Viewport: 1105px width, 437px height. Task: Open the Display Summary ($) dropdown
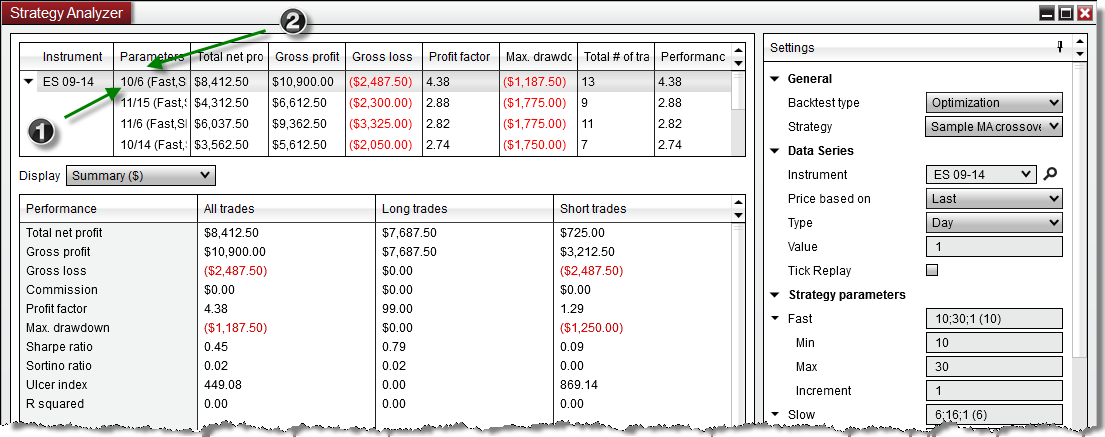pos(140,176)
